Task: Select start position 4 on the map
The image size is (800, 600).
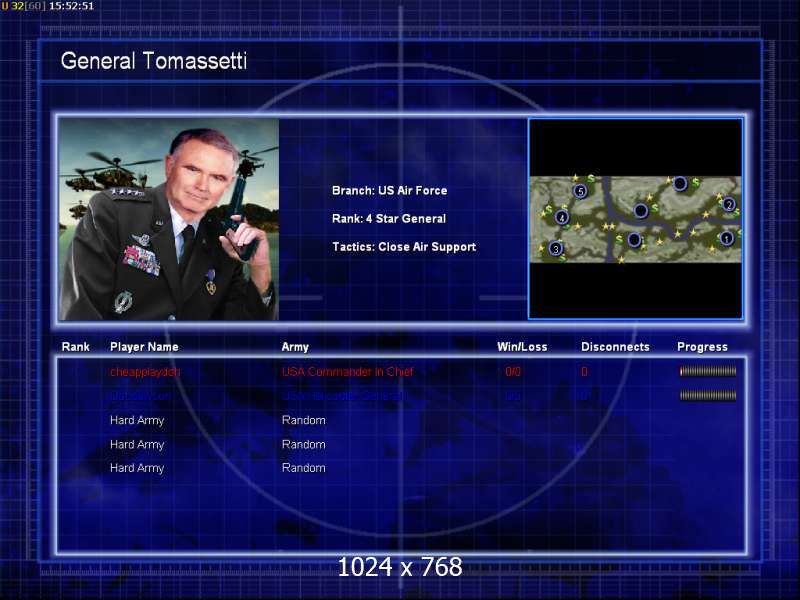Action: click(562, 217)
